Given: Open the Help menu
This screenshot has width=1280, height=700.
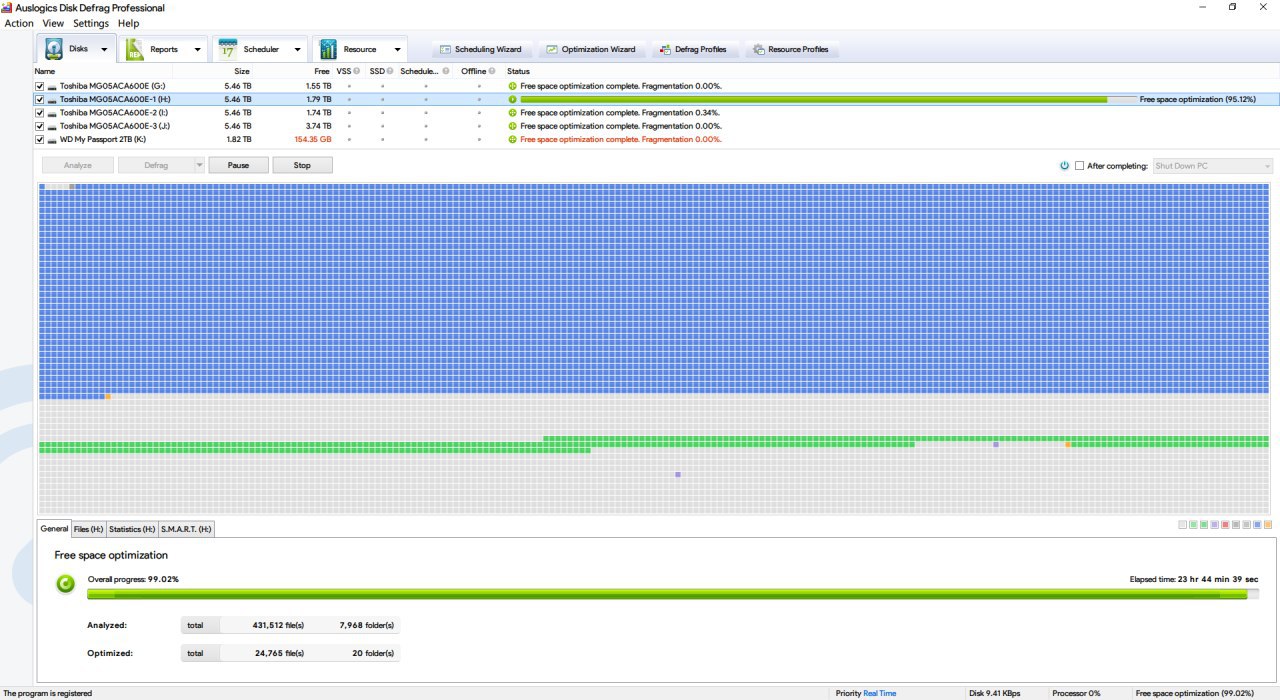Looking at the screenshot, I should click(x=129, y=23).
